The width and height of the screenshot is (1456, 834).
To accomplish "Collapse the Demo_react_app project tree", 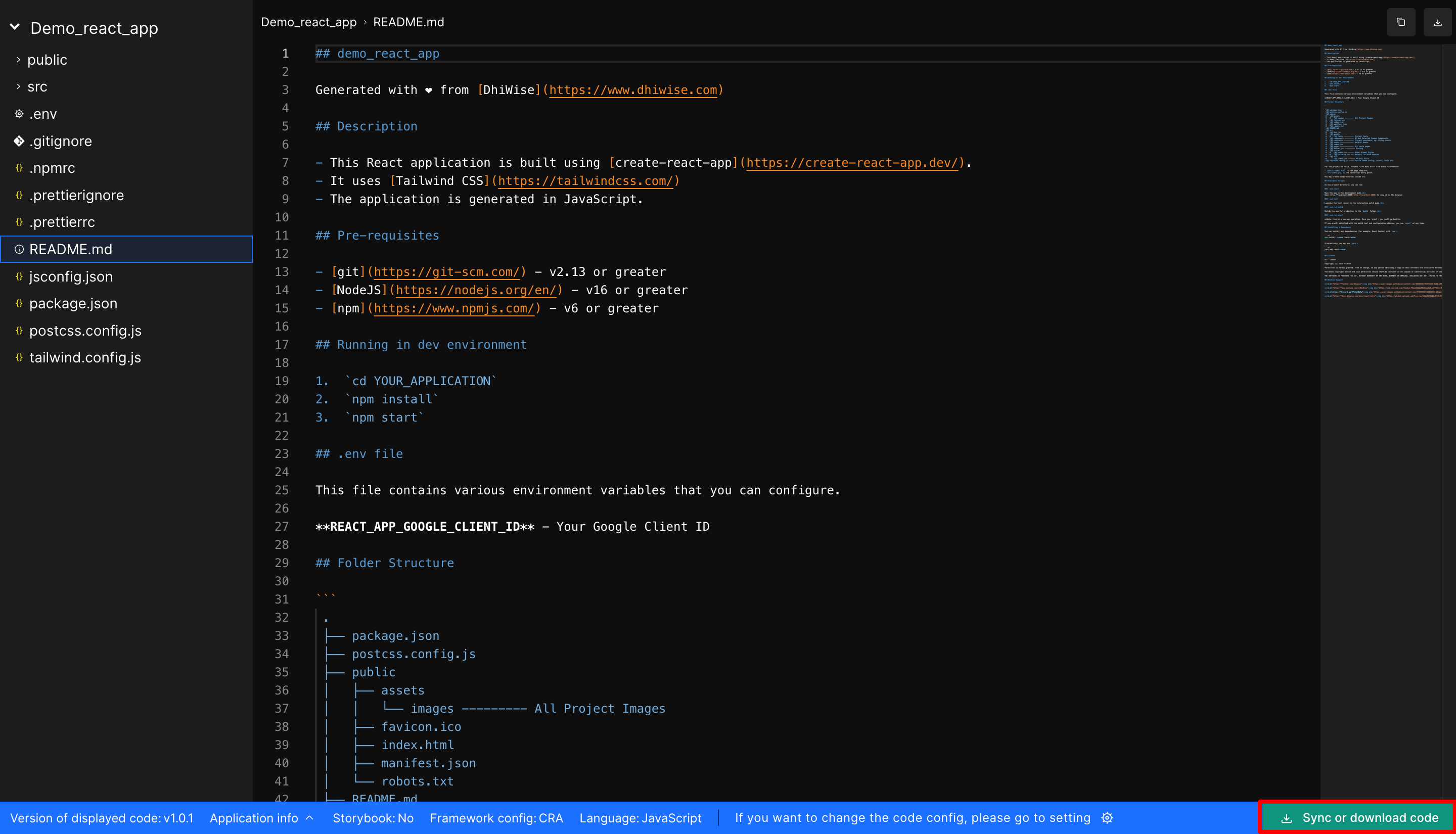I will (14, 26).
